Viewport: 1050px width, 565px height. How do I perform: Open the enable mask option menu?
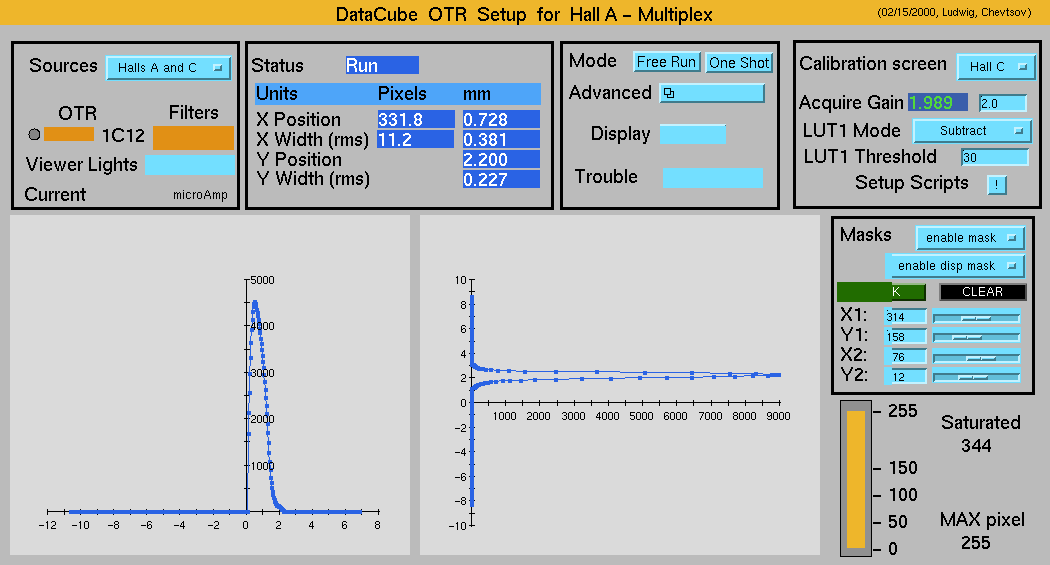click(970, 238)
